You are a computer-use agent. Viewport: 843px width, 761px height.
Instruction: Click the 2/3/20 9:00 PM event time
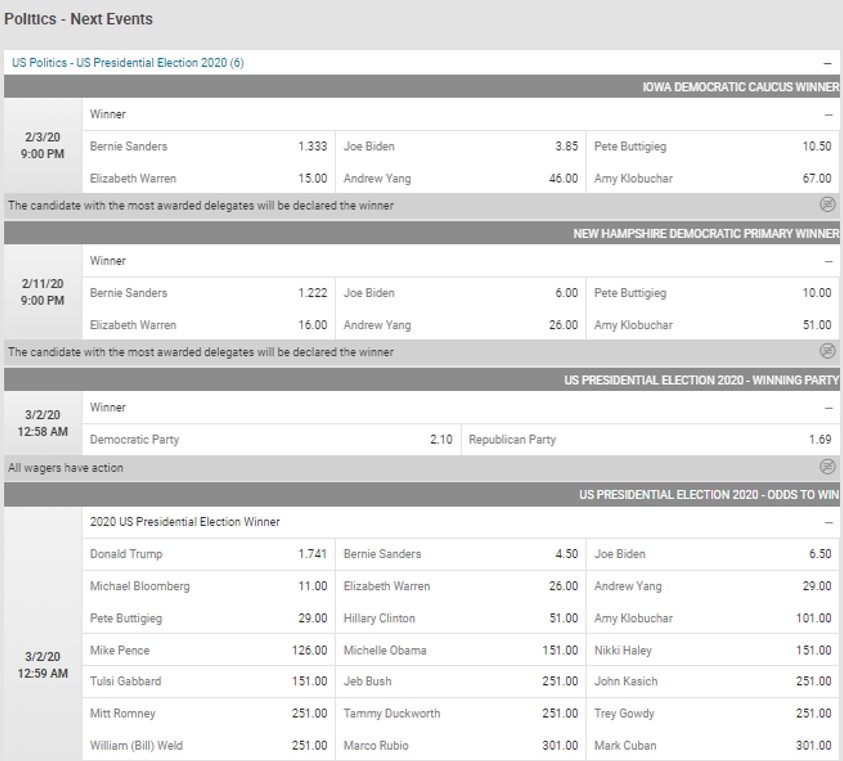[x=42, y=145]
